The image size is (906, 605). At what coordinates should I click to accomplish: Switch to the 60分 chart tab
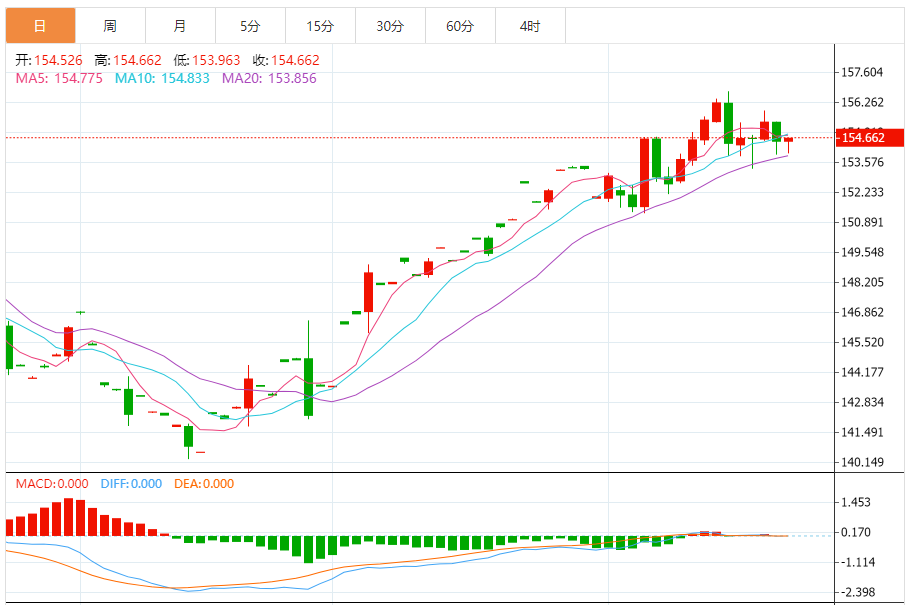pyautogui.click(x=460, y=26)
